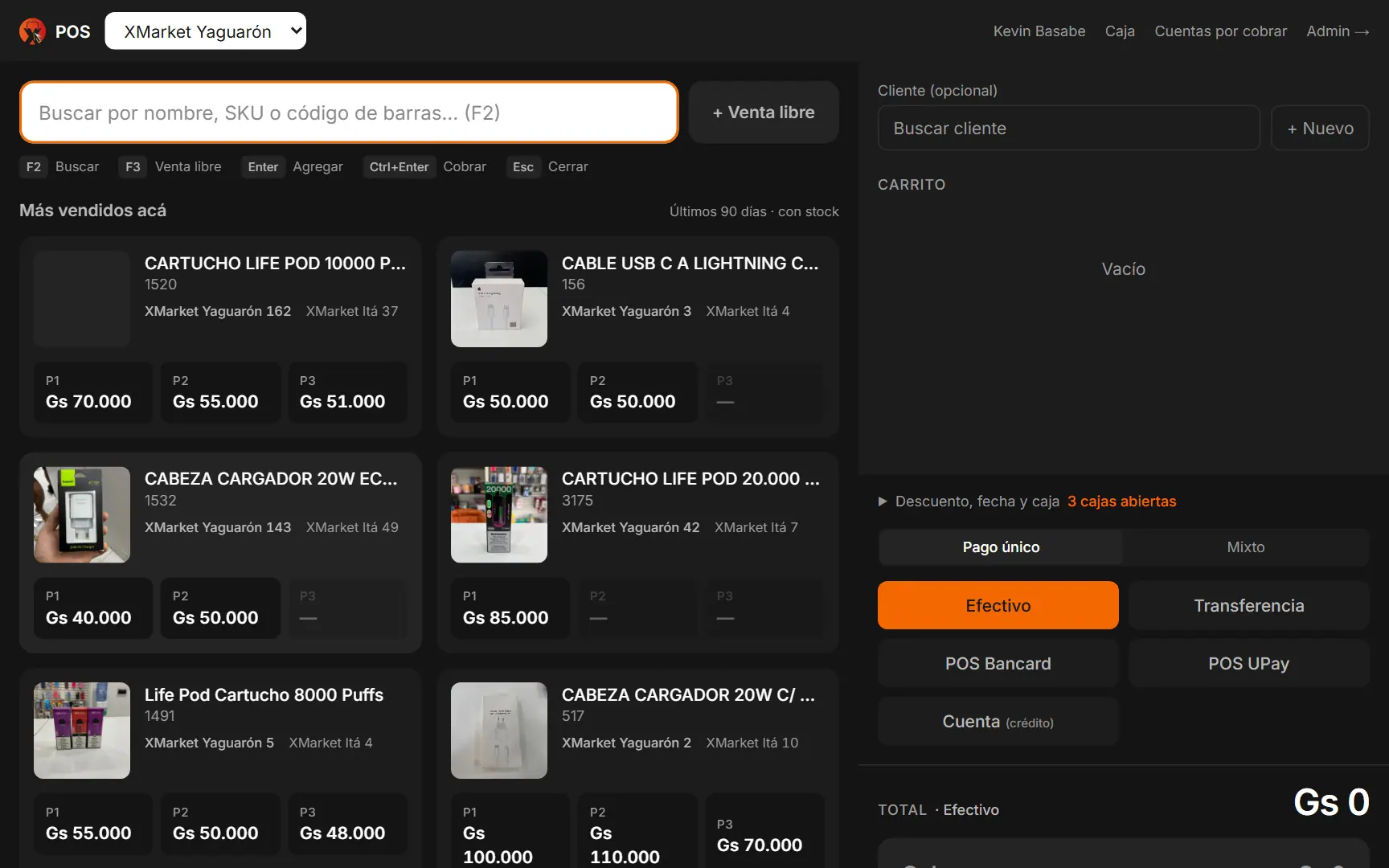Screen dimensions: 1389x868
Task: Add Life Pod 8000 Puffs at P3 Gs 48.000
Action: pos(347,824)
